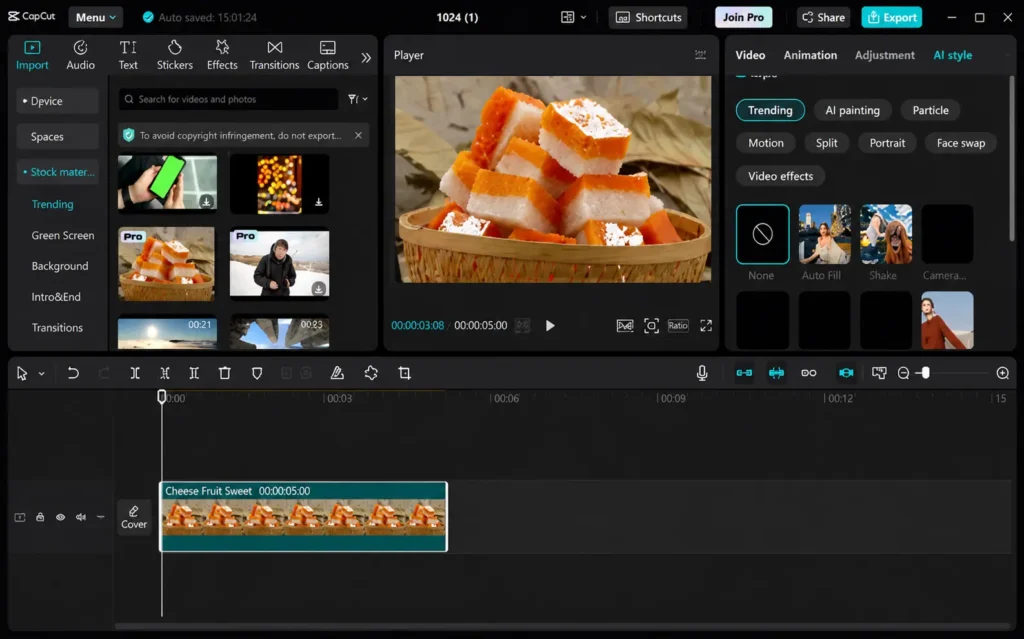Open Intro&End stock category
Image resolution: width=1024 pixels, height=639 pixels.
56,297
